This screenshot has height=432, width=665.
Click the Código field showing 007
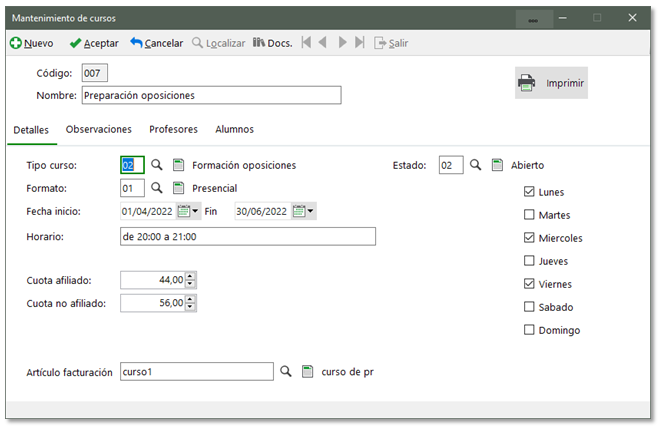[x=95, y=73]
